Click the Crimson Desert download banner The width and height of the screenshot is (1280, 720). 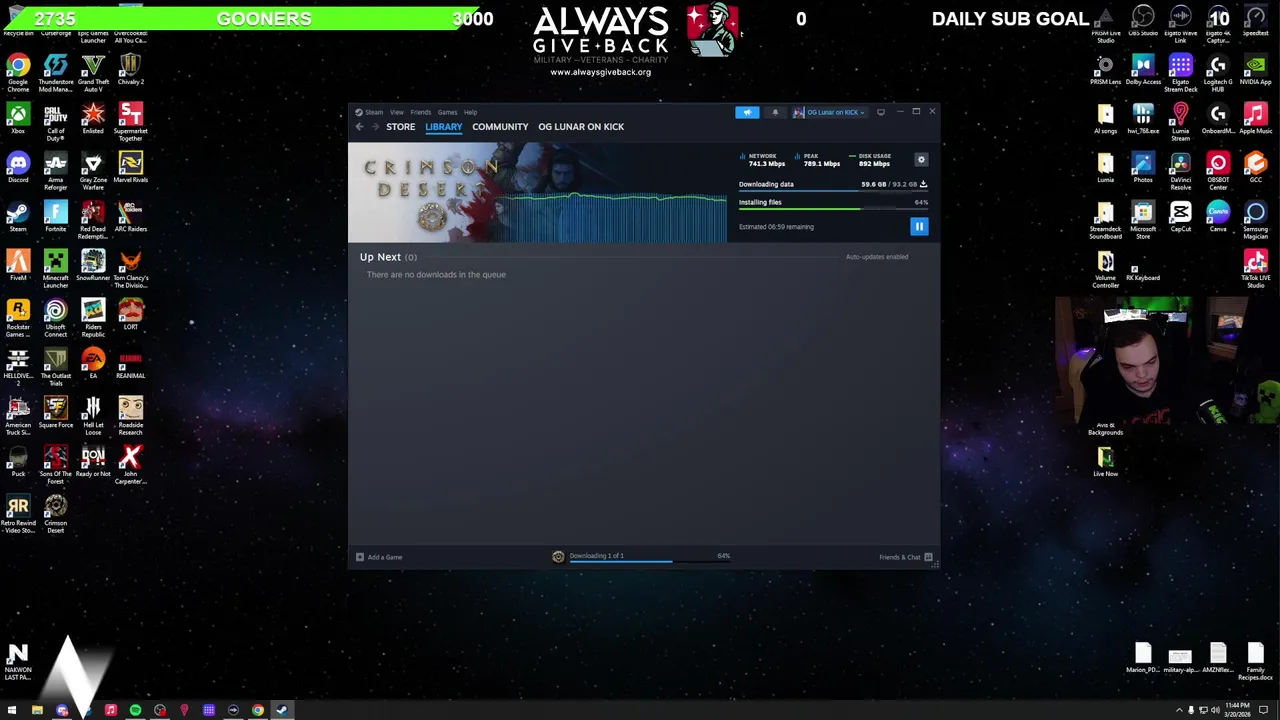[537, 192]
